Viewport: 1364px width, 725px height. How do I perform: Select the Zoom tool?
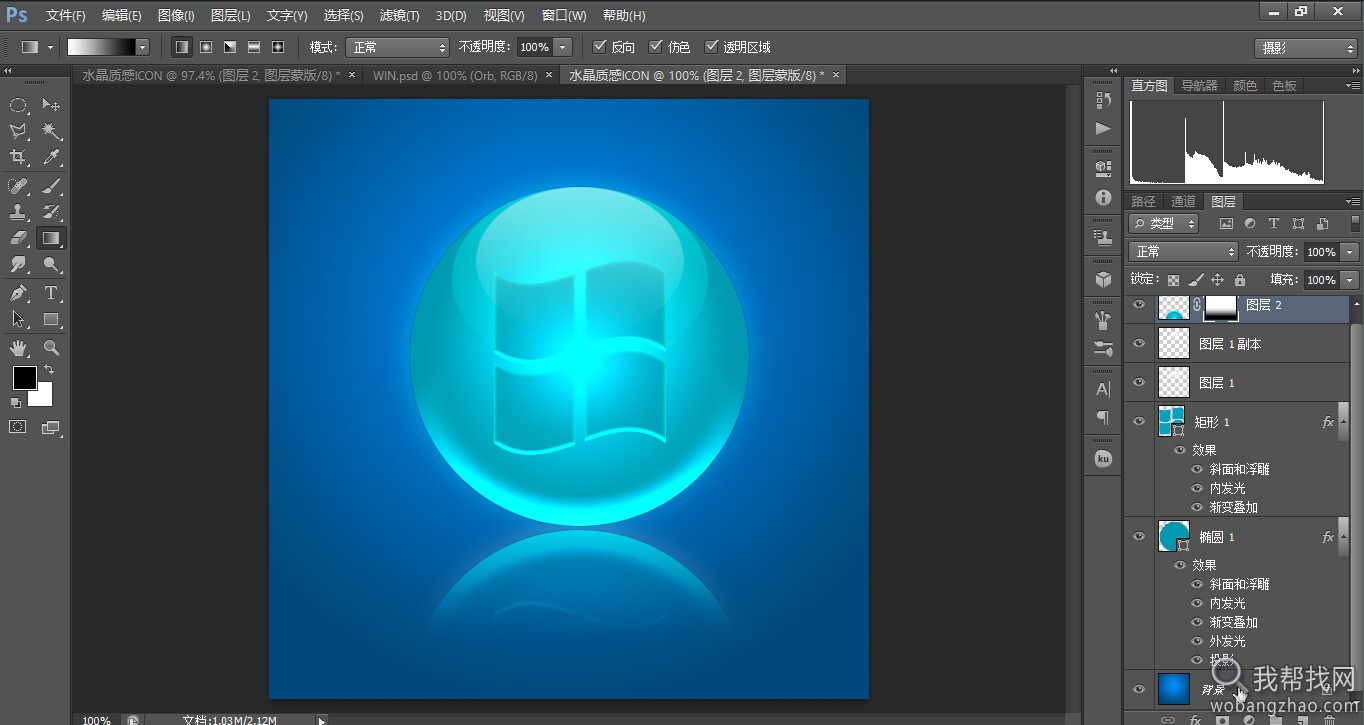51,348
